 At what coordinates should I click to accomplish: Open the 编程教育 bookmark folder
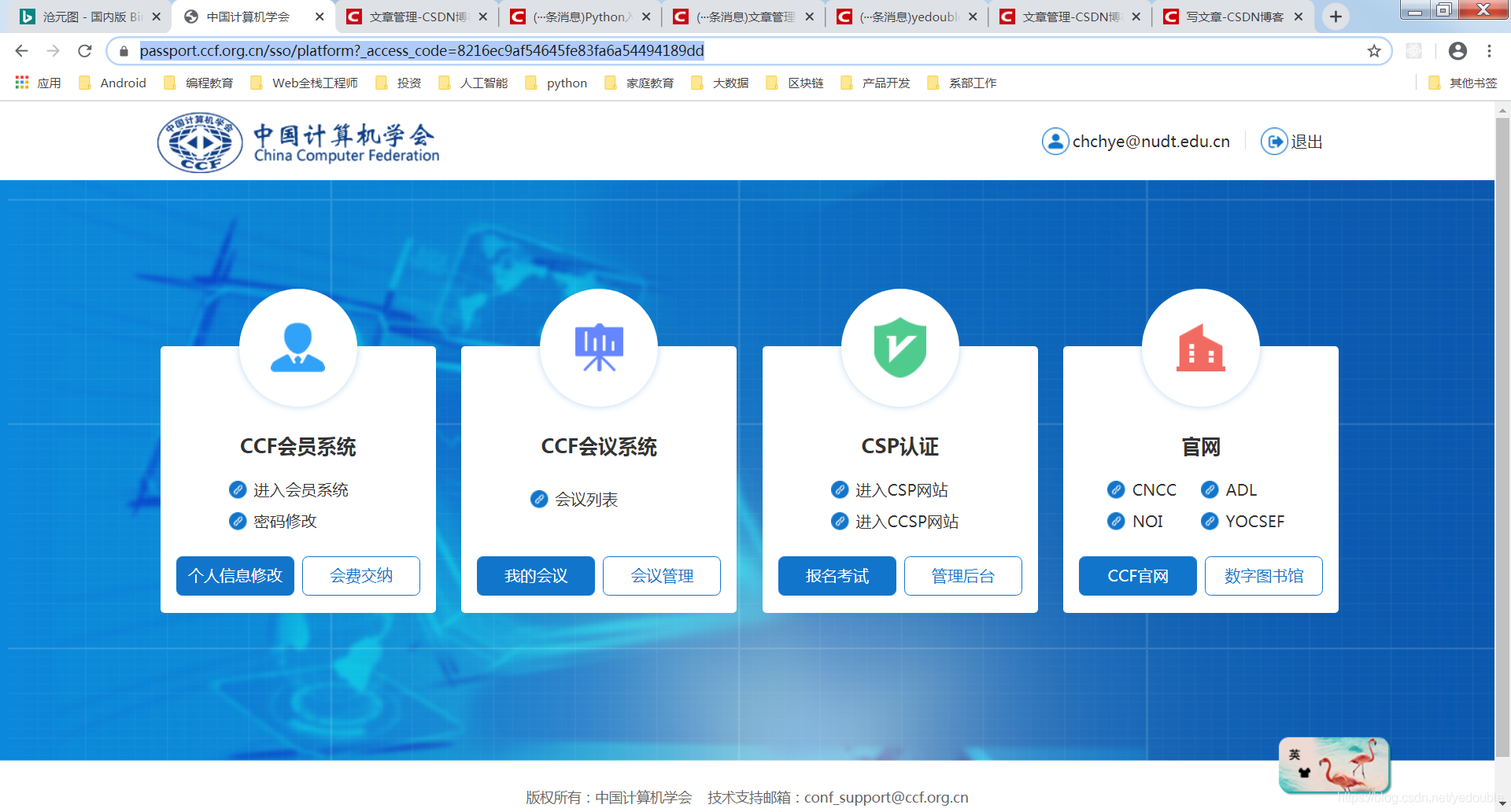click(198, 83)
